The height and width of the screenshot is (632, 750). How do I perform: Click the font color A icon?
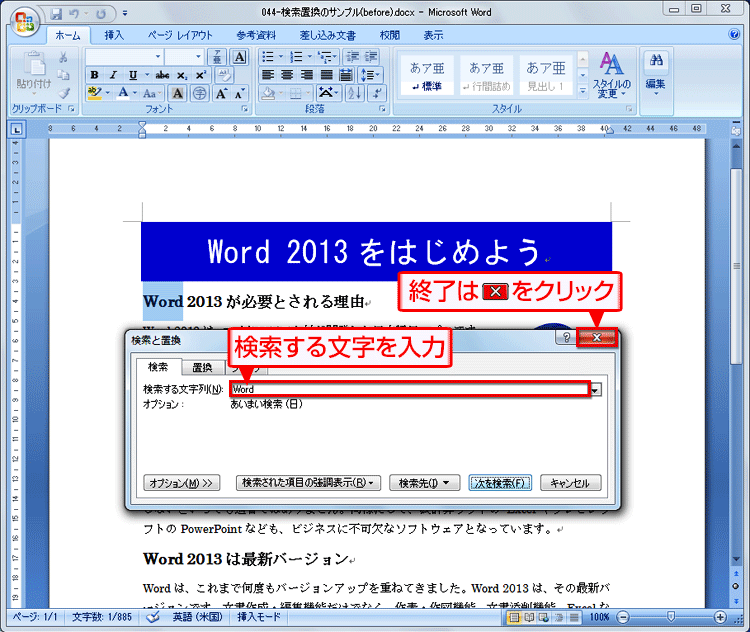click(123, 93)
